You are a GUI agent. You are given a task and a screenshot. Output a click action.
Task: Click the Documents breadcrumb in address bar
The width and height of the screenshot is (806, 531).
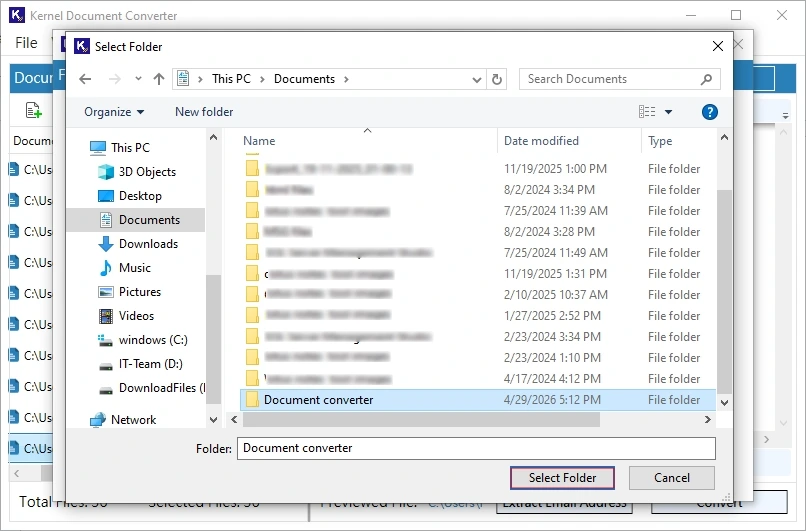pyautogui.click(x=304, y=79)
